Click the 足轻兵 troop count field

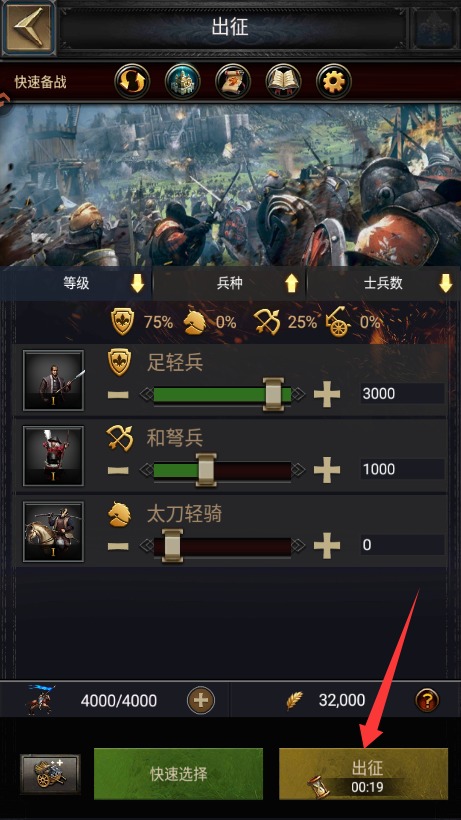402,394
